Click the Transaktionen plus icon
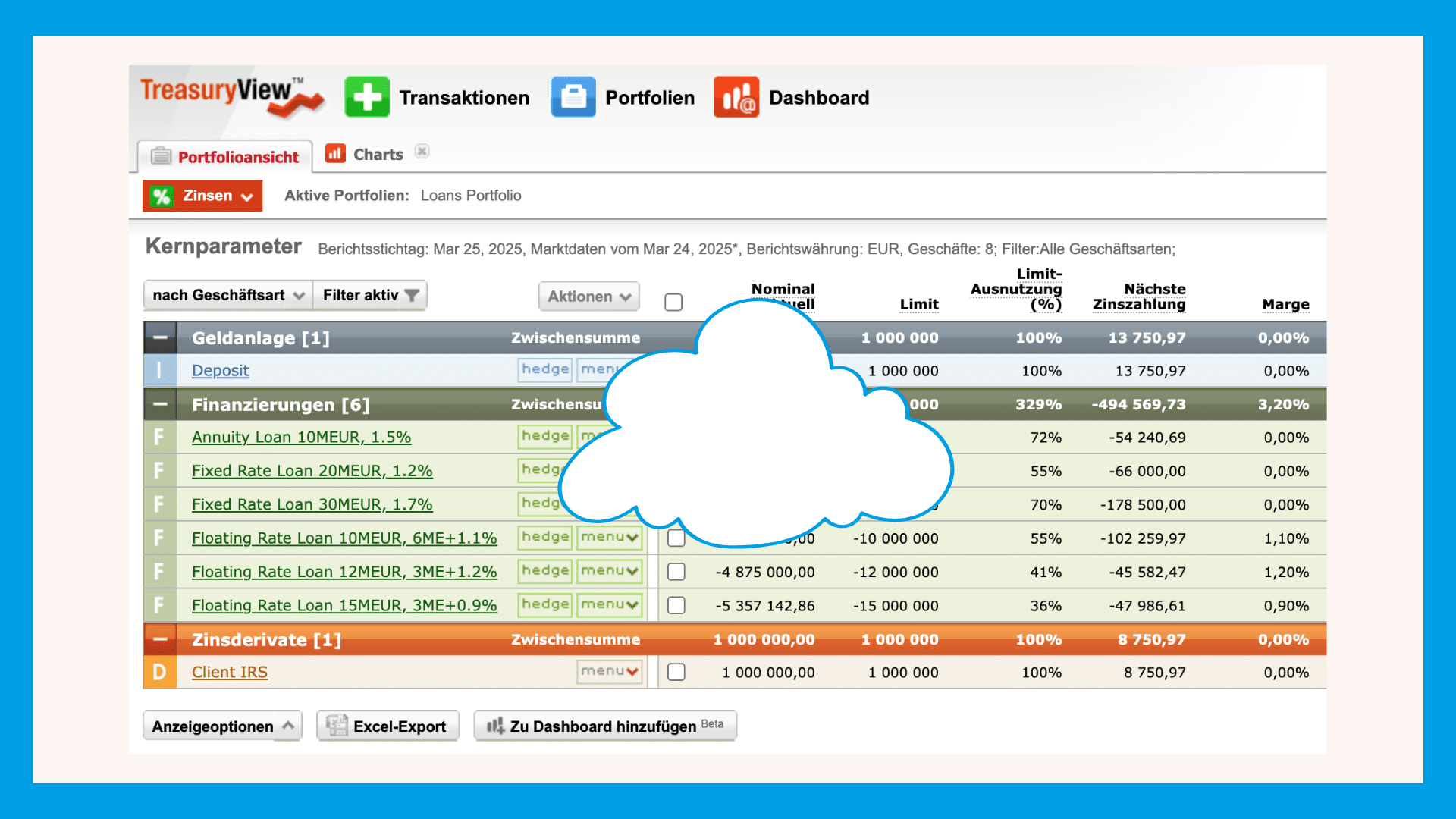Screen dimensions: 1456x819 point(367,96)
